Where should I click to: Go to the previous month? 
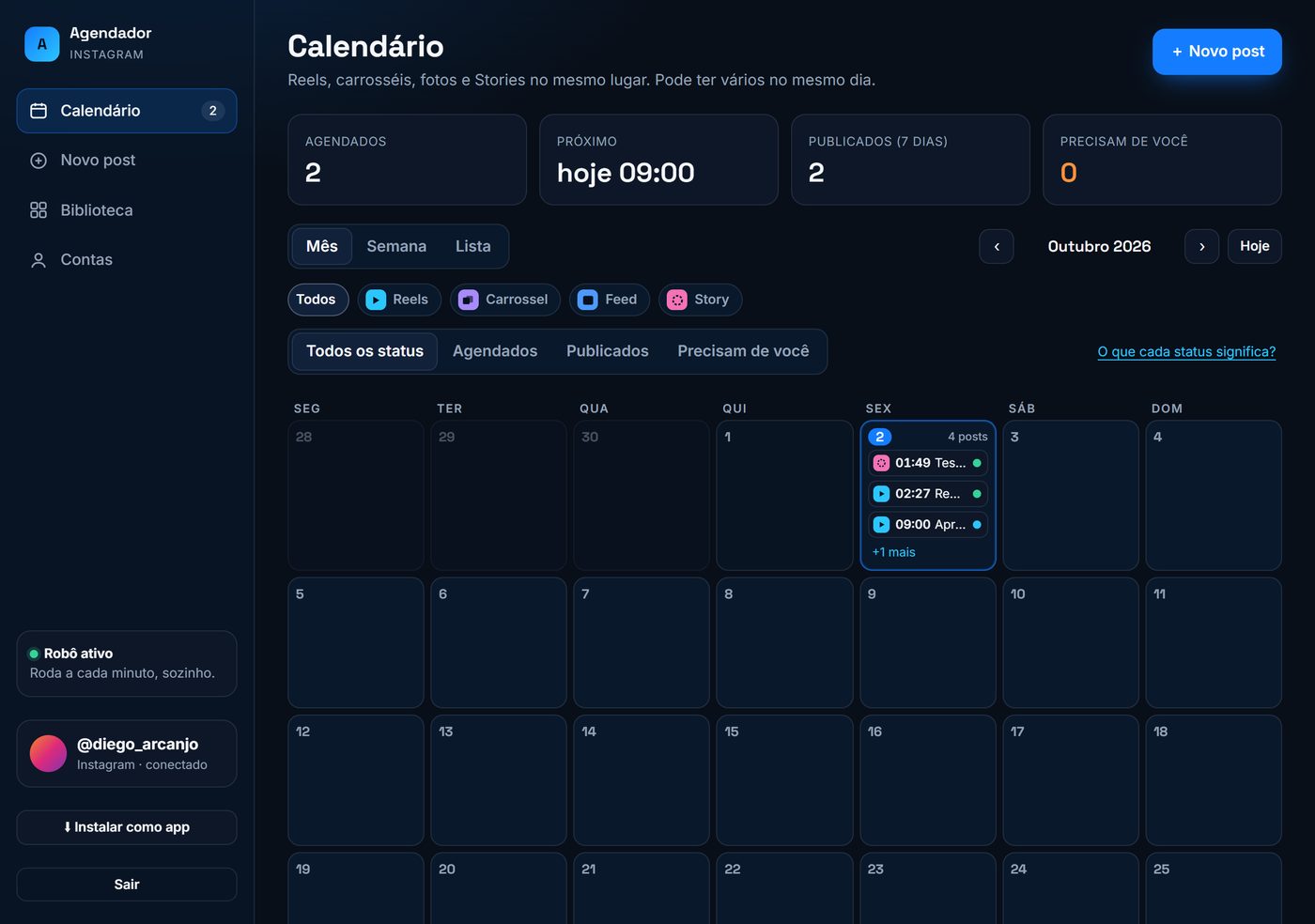(x=997, y=246)
